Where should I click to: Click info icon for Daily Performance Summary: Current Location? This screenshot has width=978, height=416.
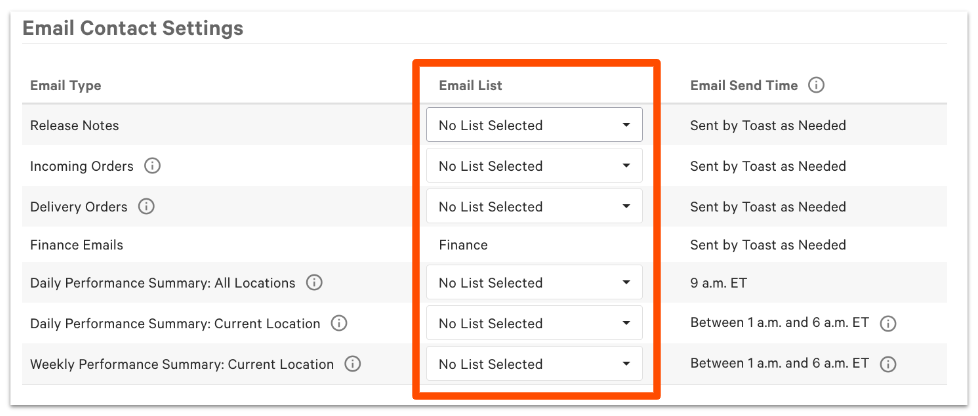point(339,324)
